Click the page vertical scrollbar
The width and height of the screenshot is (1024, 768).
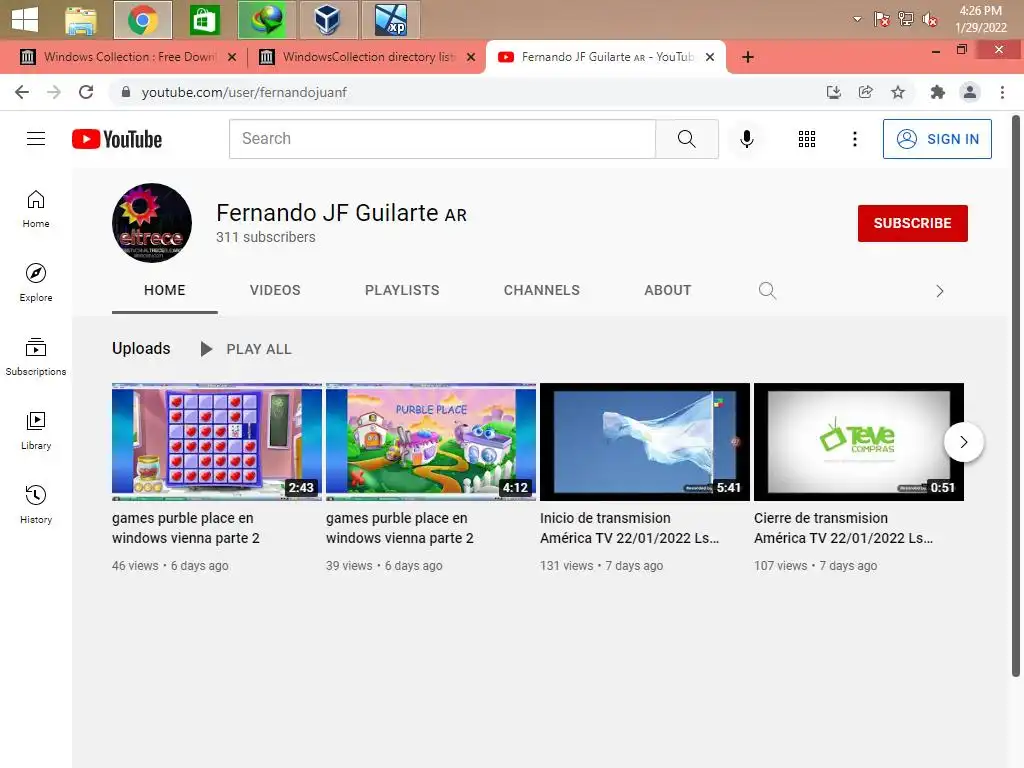point(1016,396)
